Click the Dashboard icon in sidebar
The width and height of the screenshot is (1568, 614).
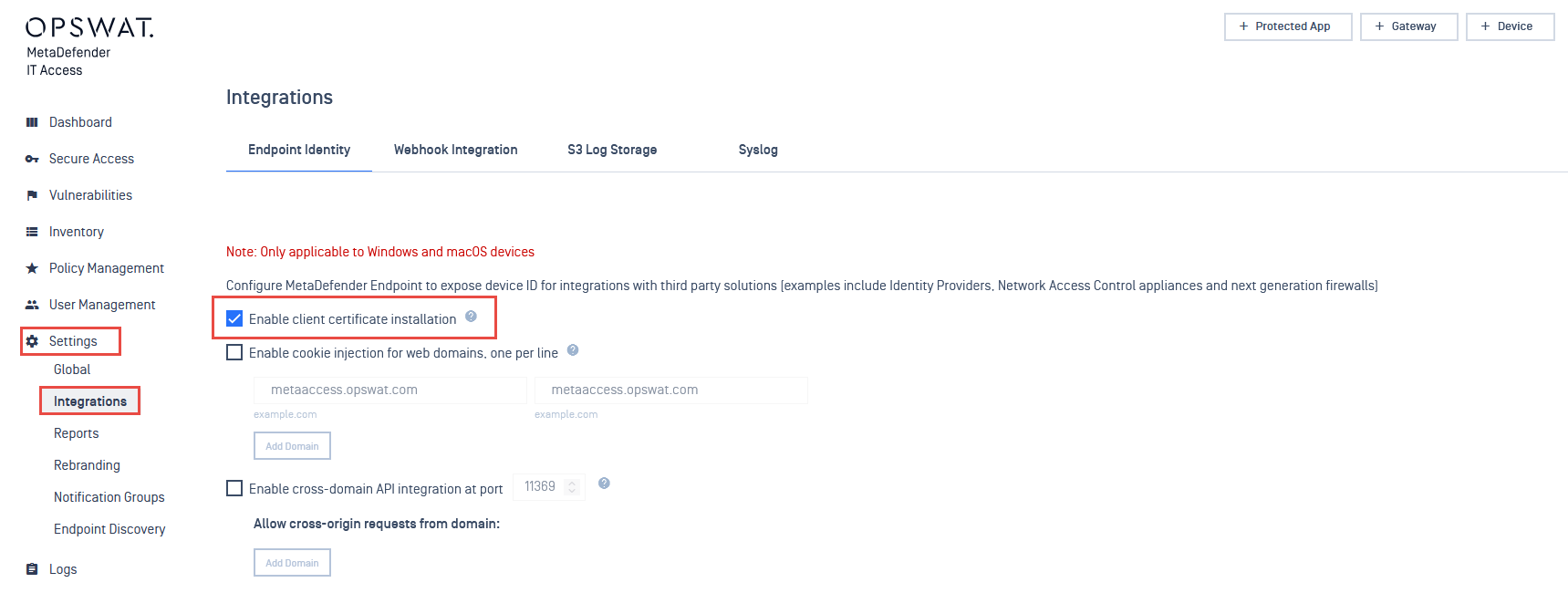click(x=32, y=122)
